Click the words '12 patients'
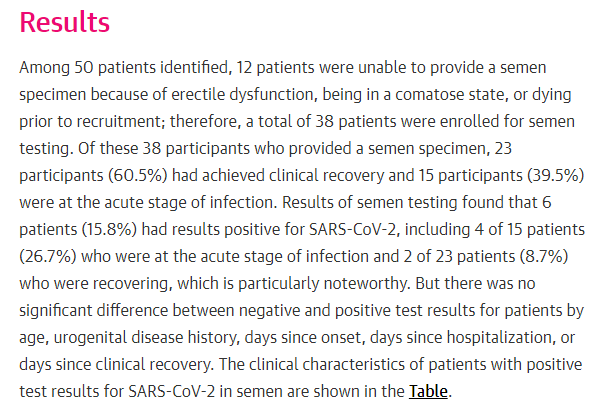Screen dimensions: 607x415 click(x=276, y=67)
